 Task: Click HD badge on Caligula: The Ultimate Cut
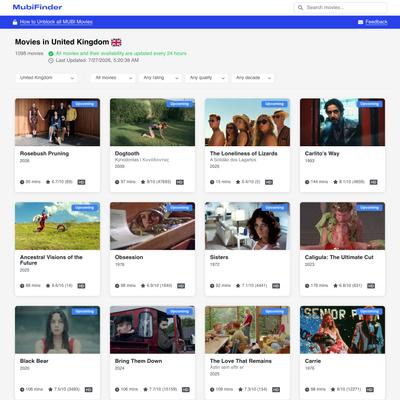[x=371, y=286]
